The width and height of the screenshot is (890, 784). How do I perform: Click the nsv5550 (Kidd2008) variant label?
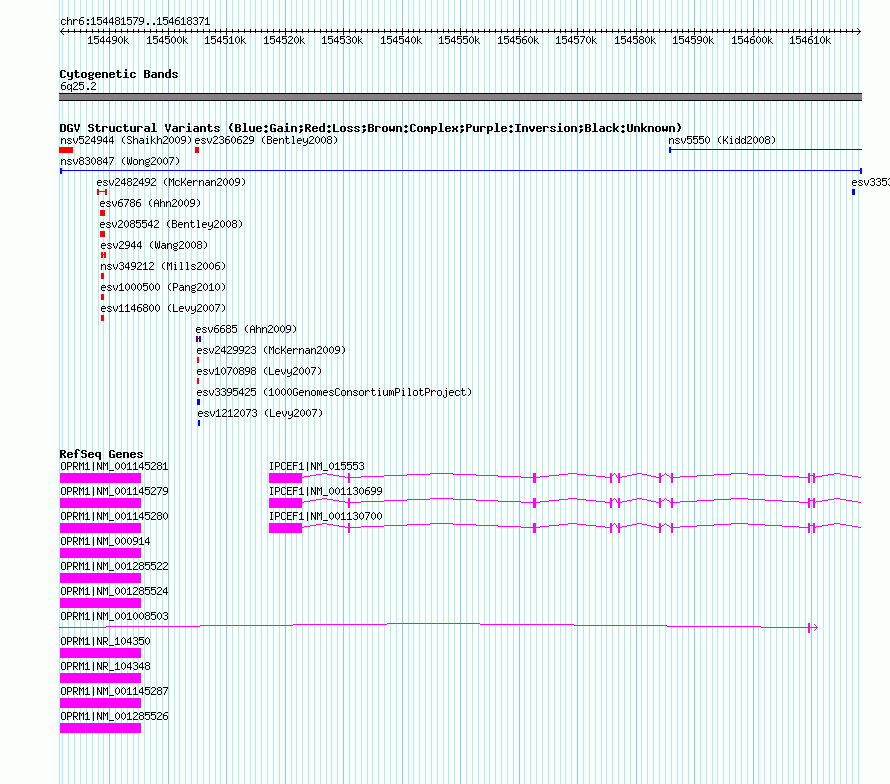tap(722, 140)
